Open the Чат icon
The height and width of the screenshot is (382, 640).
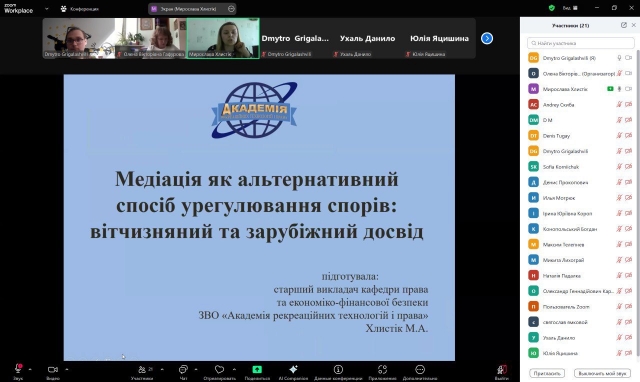pos(183,369)
